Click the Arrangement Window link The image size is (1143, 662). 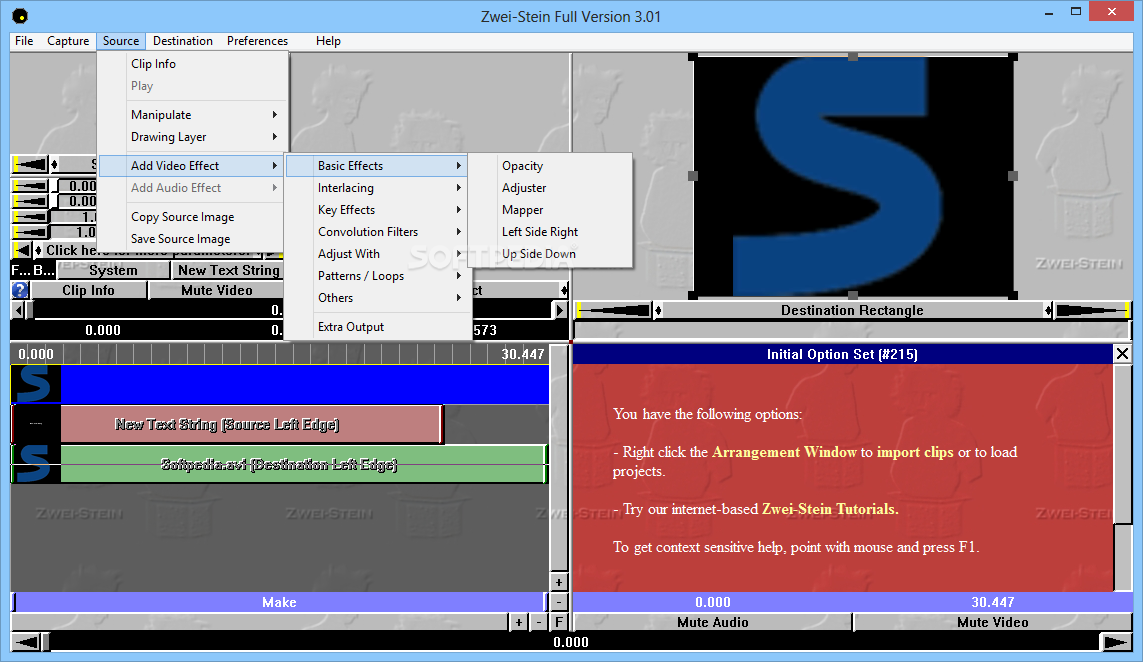click(x=784, y=452)
